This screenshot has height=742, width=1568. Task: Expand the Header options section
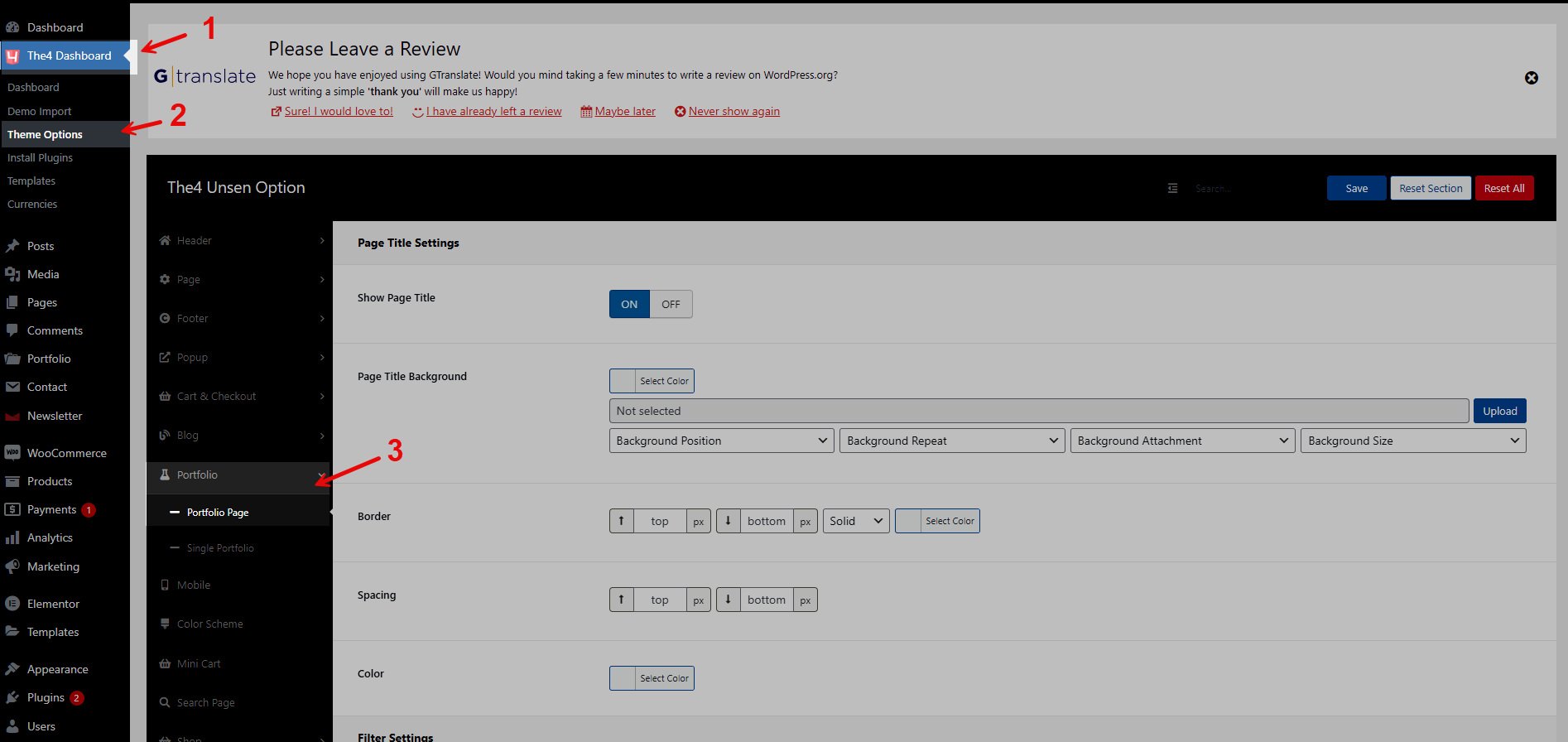coord(240,240)
